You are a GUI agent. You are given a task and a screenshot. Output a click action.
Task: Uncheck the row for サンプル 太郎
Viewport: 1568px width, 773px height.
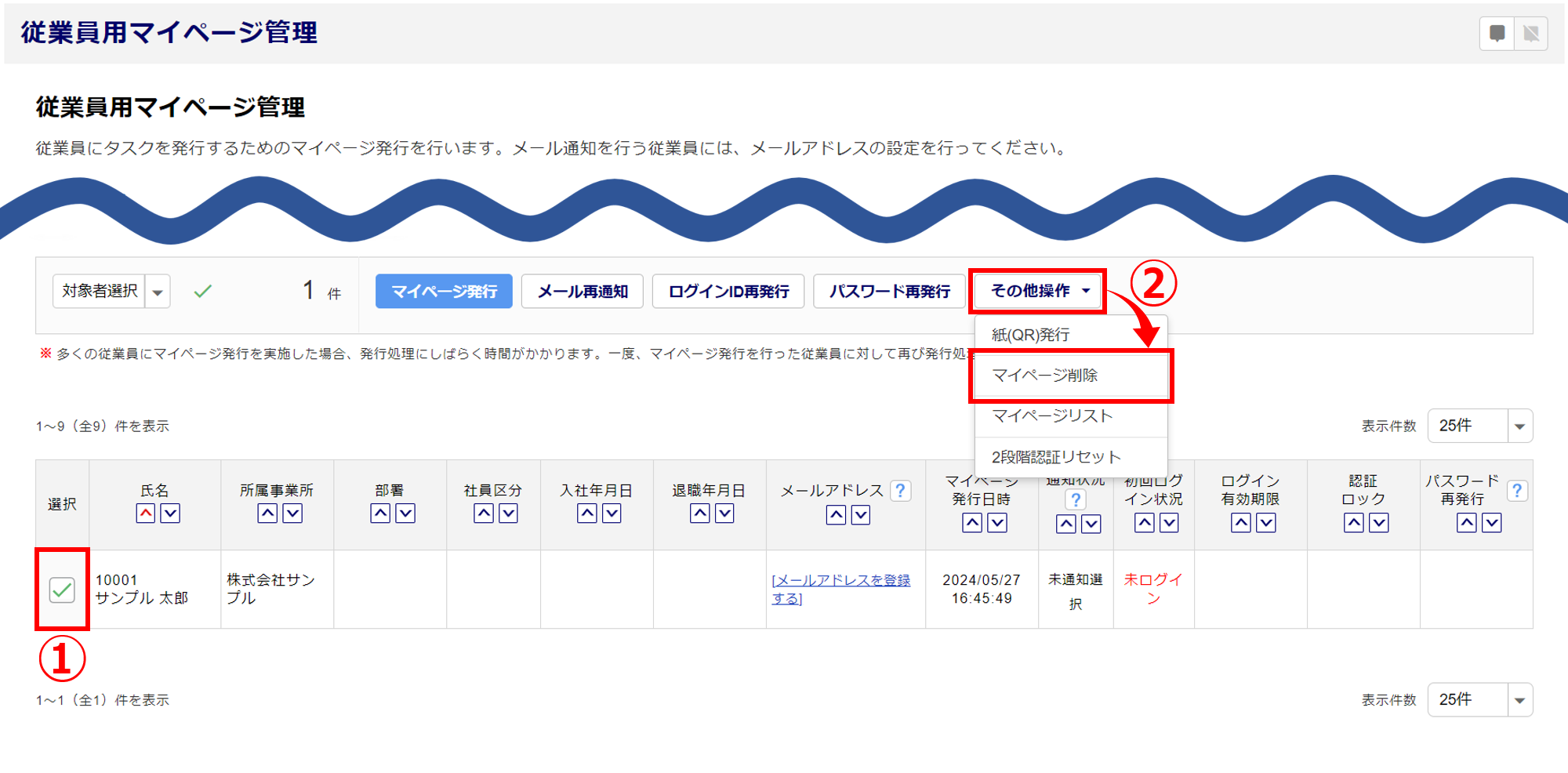pos(62,590)
